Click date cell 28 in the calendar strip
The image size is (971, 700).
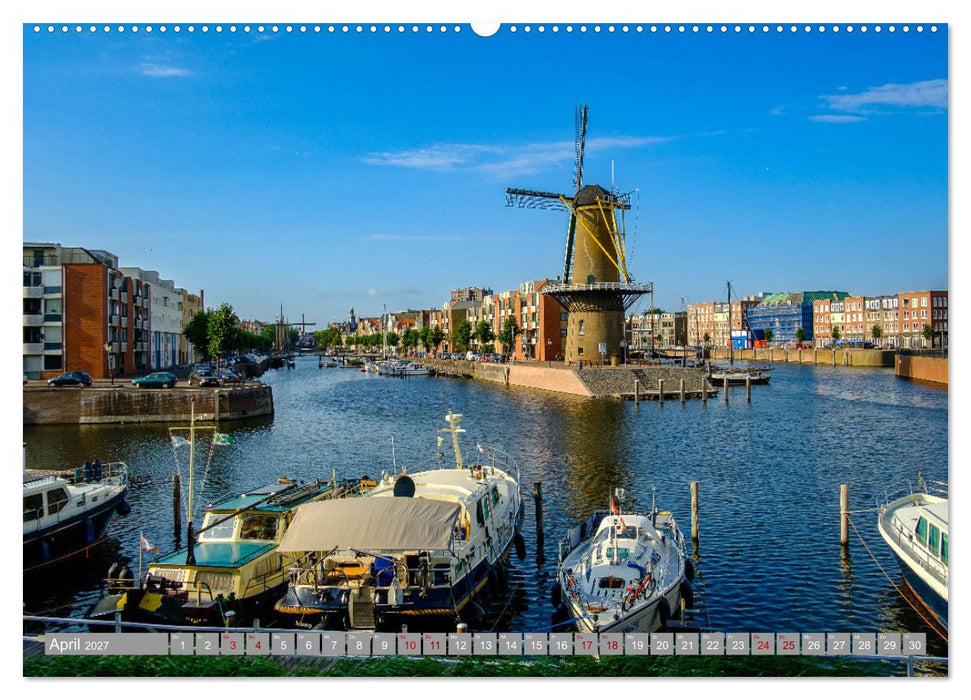[x=864, y=644]
